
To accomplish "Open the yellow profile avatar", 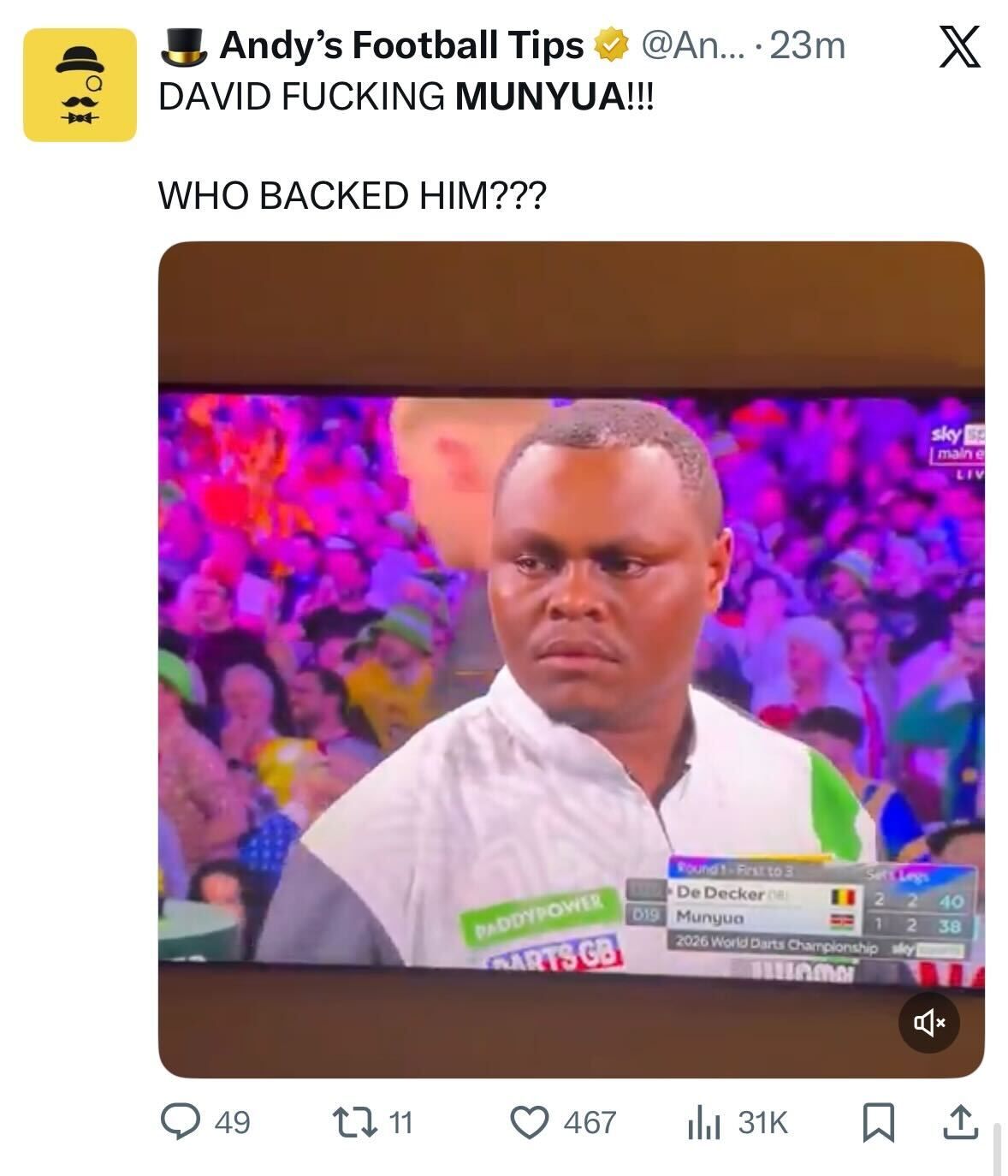I will 80,84.
